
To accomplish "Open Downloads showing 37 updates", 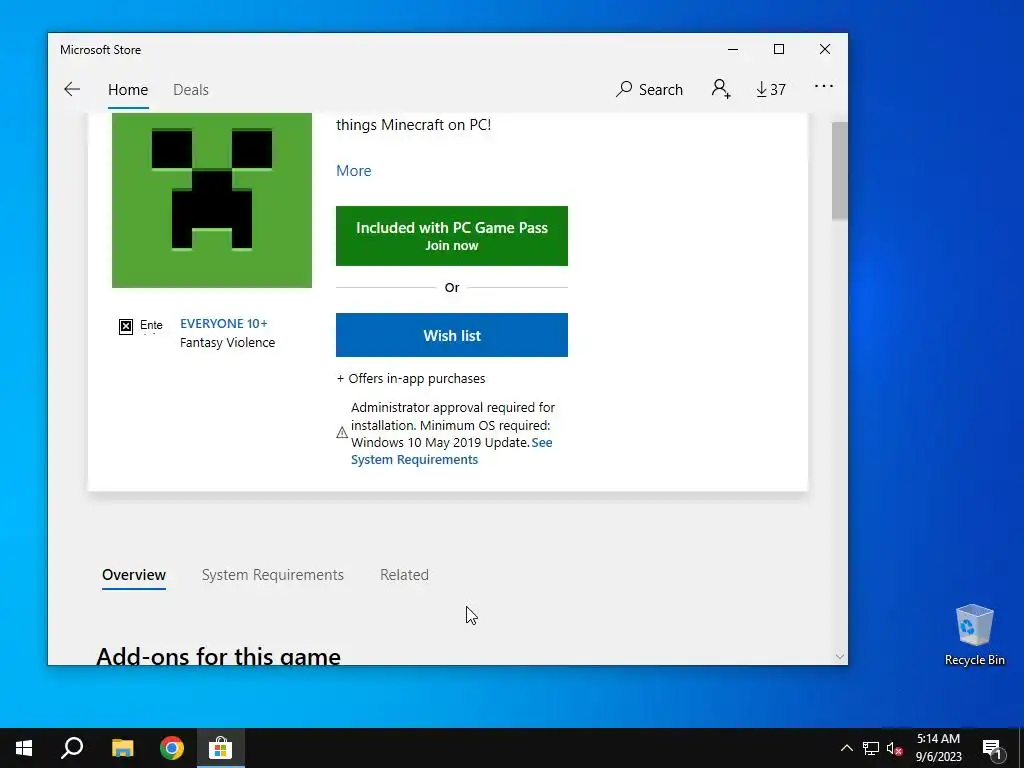I will pyautogui.click(x=771, y=89).
